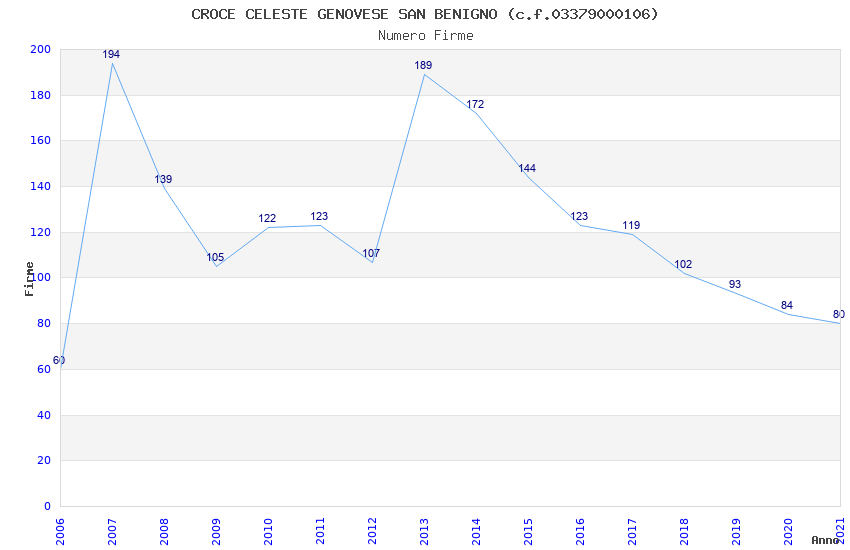Click the 'Firme' y-axis label
850x550 pixels.
pyautogui.click(x=29, y=279)
